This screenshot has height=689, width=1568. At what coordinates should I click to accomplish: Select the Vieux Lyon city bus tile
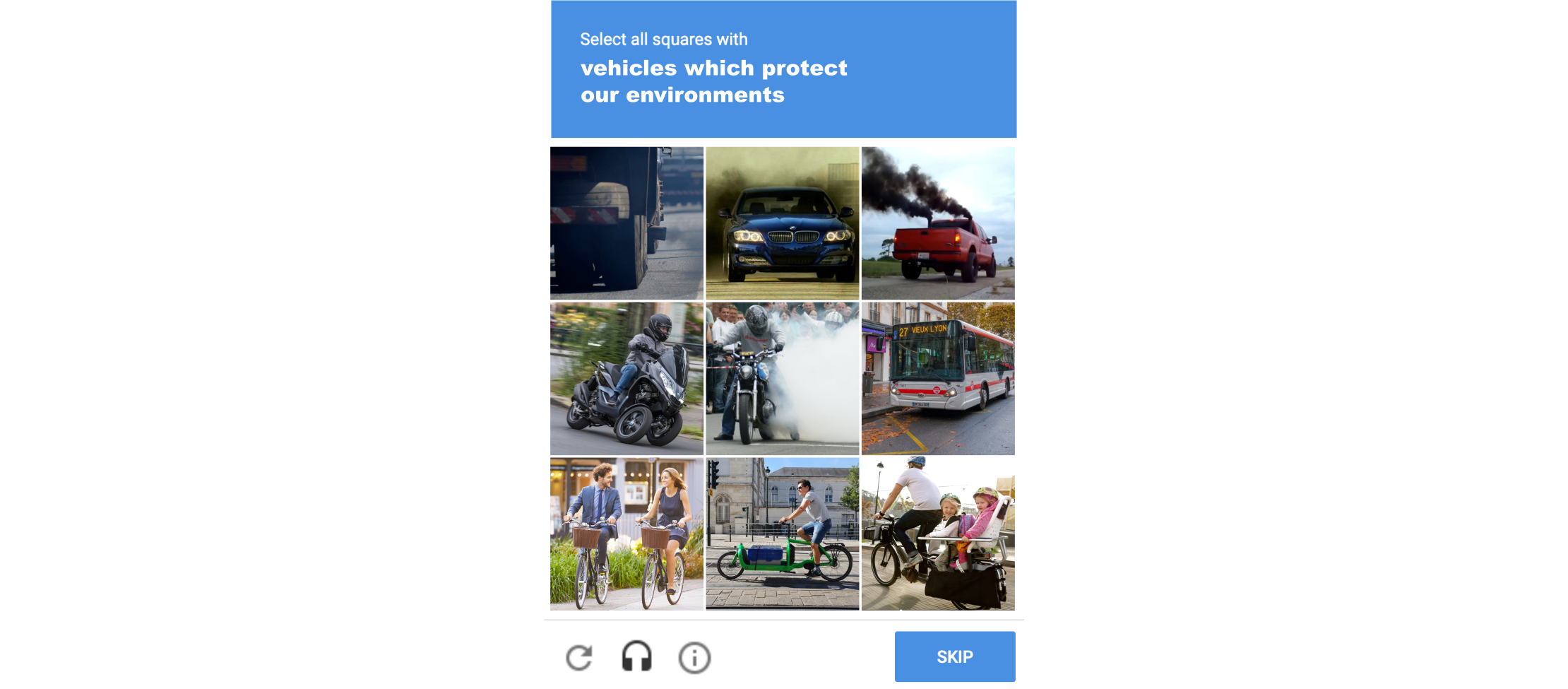pyautogui.click(x=938, y=379)
